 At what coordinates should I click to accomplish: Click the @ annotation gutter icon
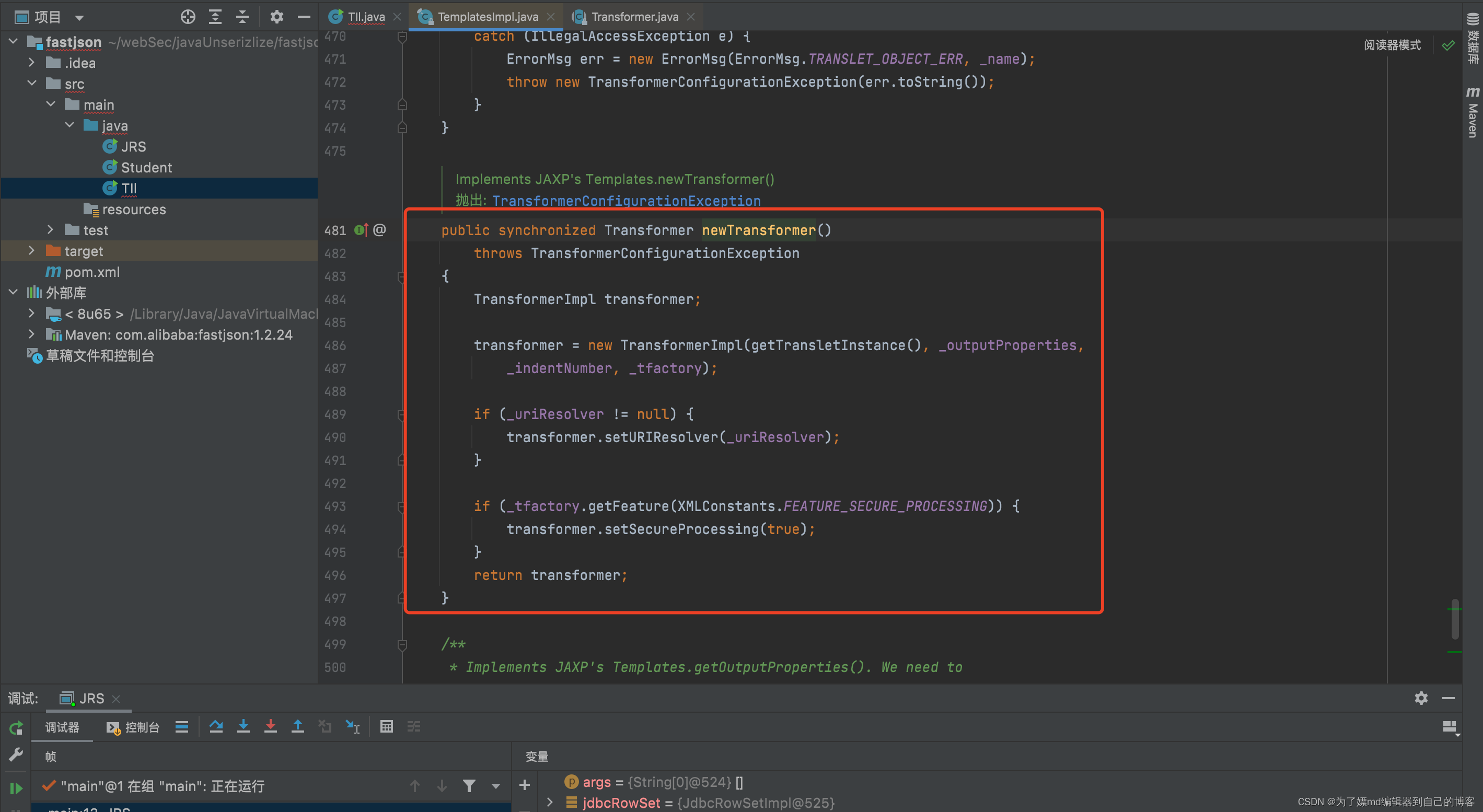tap(379, 230)
